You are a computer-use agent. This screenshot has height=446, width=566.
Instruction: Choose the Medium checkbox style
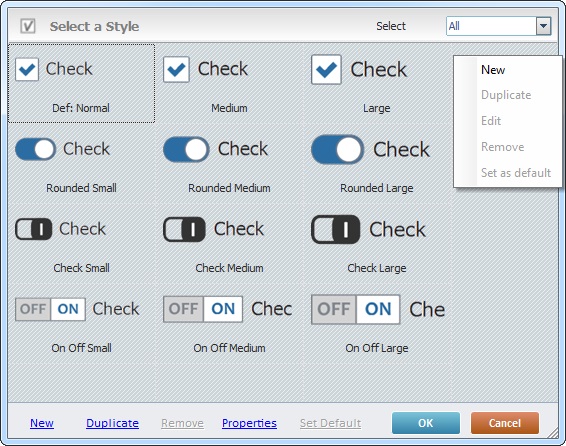(x=229, y=83)
